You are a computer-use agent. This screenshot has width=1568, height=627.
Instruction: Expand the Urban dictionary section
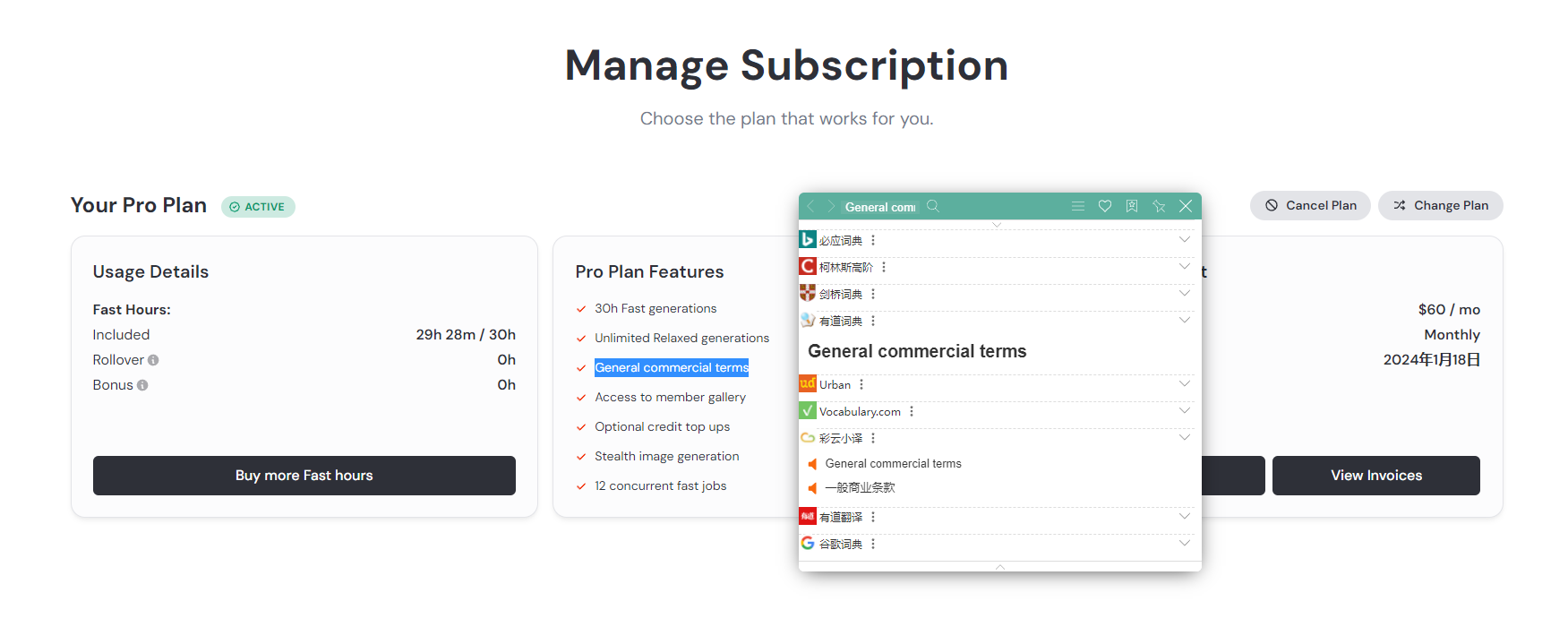tap(1184, 384)
